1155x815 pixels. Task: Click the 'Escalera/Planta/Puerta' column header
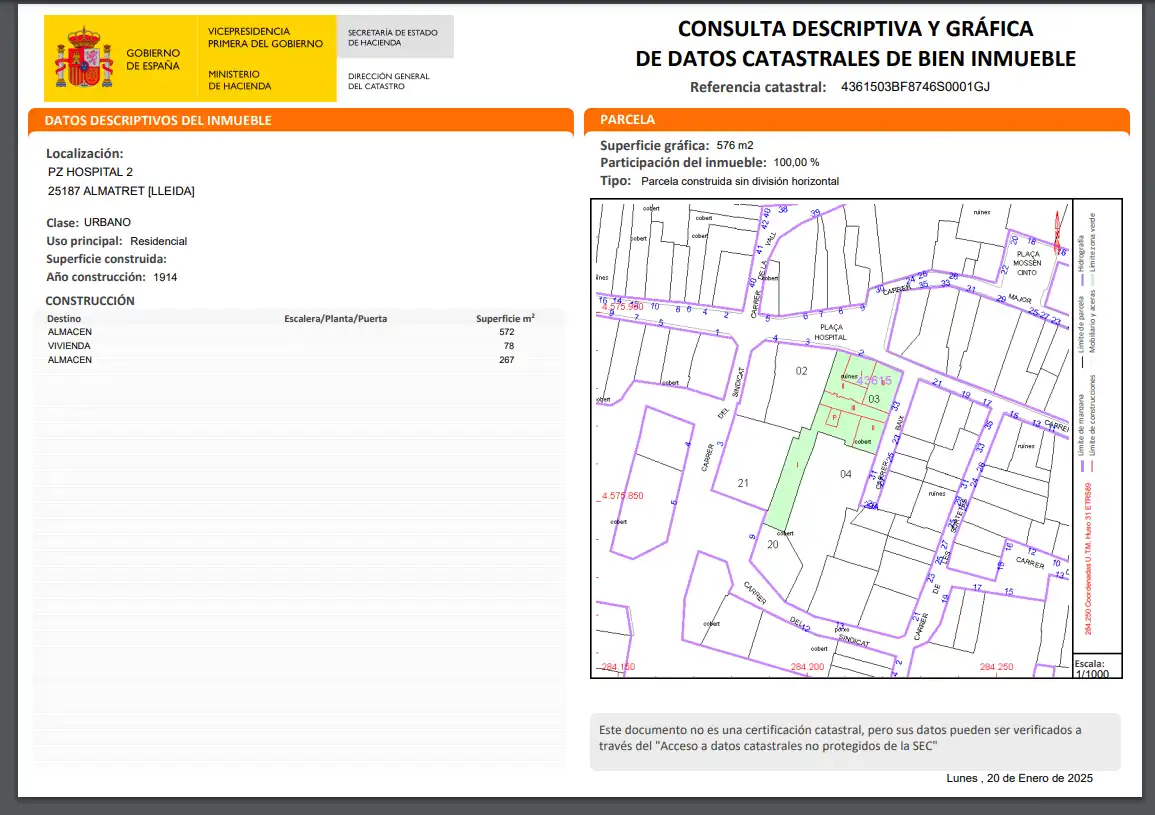pos(335,318)
